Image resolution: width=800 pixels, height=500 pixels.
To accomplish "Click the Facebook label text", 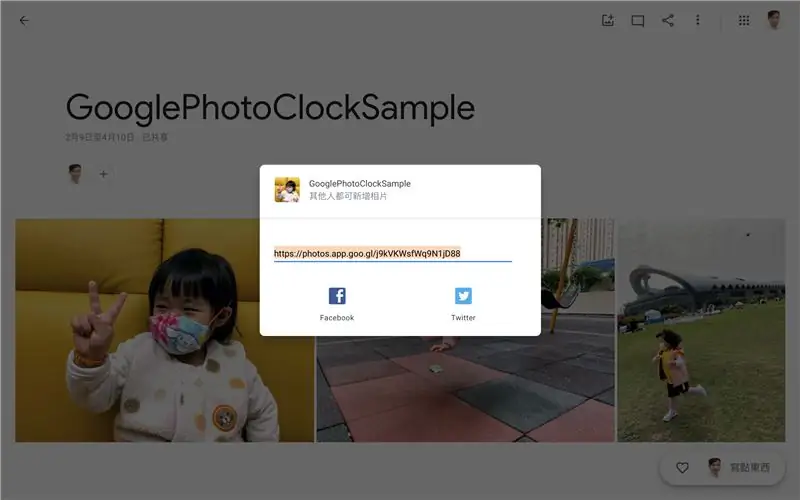I will [337, 317].
